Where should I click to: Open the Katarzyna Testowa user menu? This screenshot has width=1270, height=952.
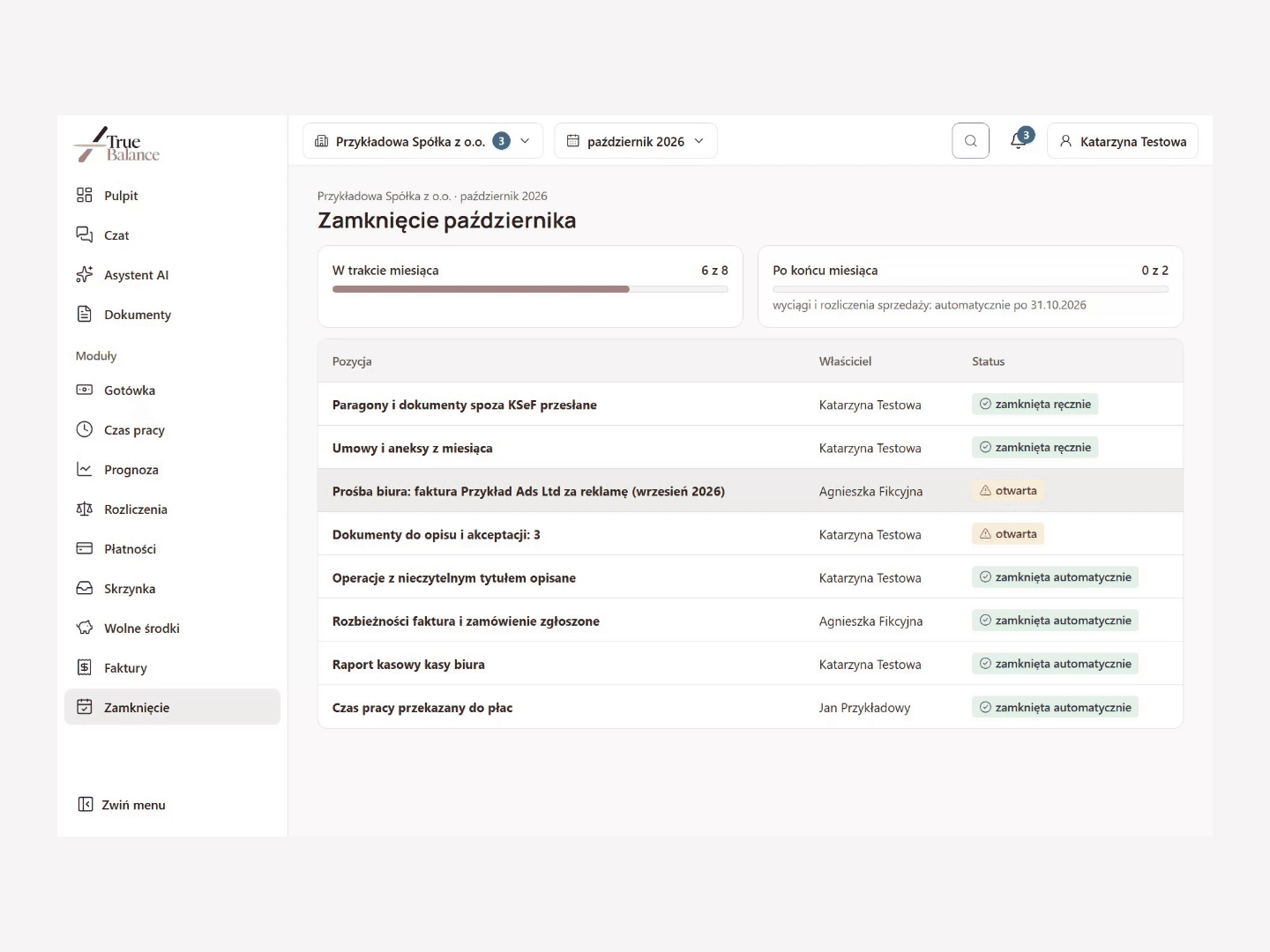(1123, 141)
